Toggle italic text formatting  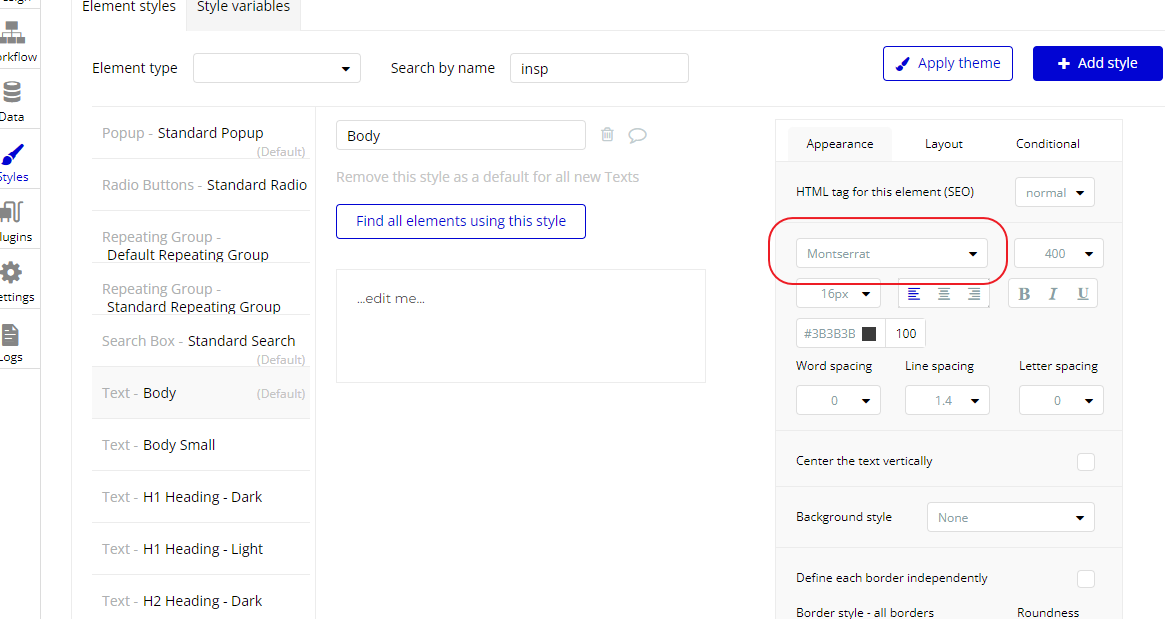[1053, 294]
